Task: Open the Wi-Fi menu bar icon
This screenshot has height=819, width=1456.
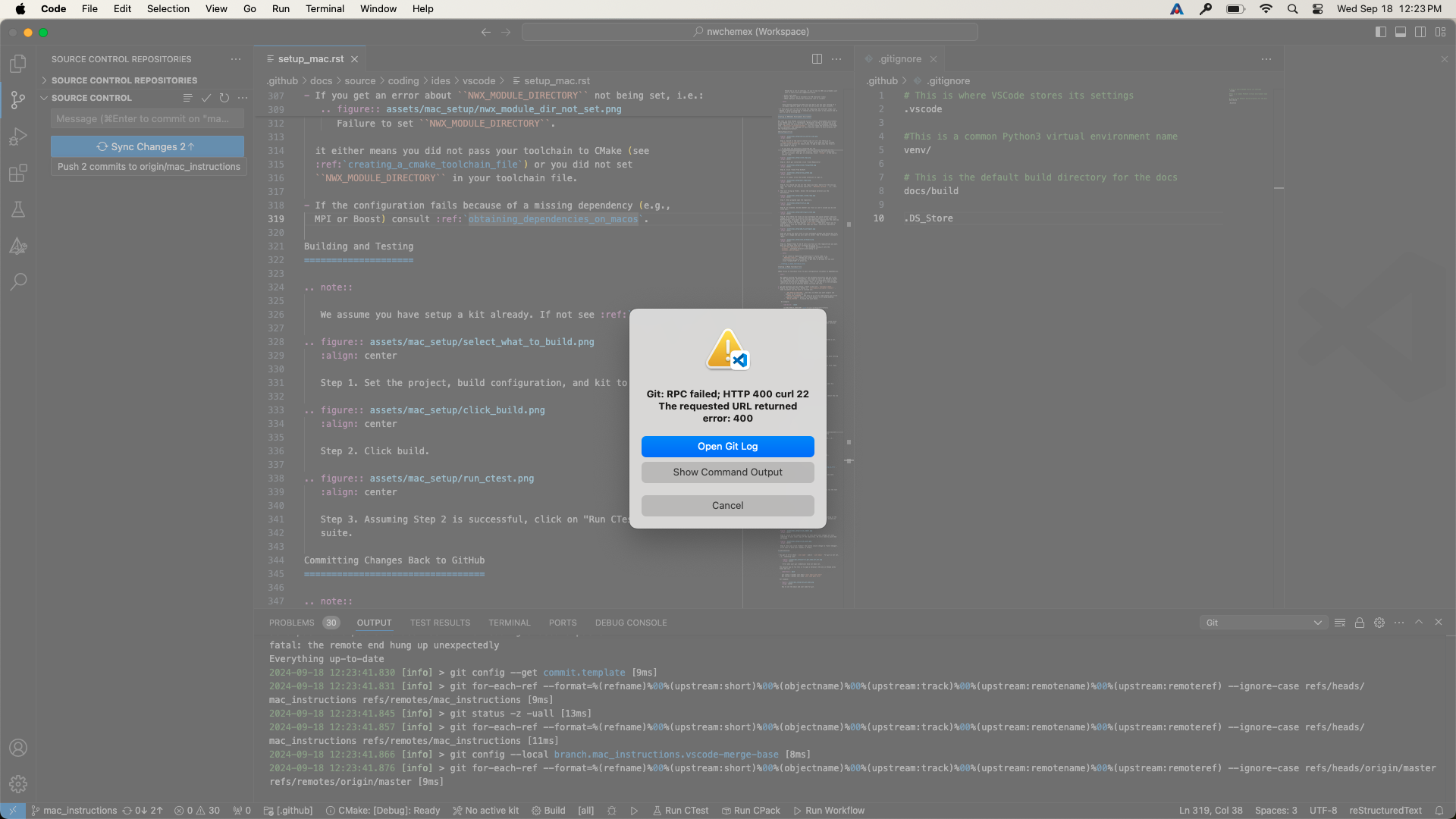Action: coord(1266,9)
